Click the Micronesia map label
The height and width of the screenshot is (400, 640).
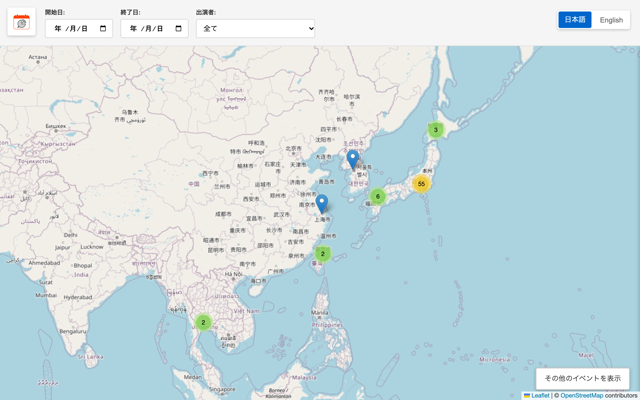click(x=495, y=360)
